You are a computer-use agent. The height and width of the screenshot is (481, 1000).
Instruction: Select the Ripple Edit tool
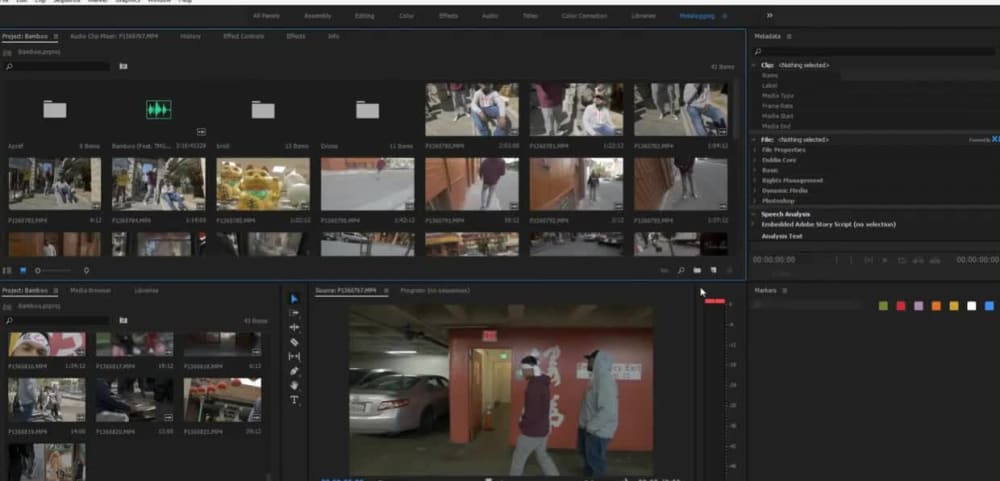pos(294,327)
